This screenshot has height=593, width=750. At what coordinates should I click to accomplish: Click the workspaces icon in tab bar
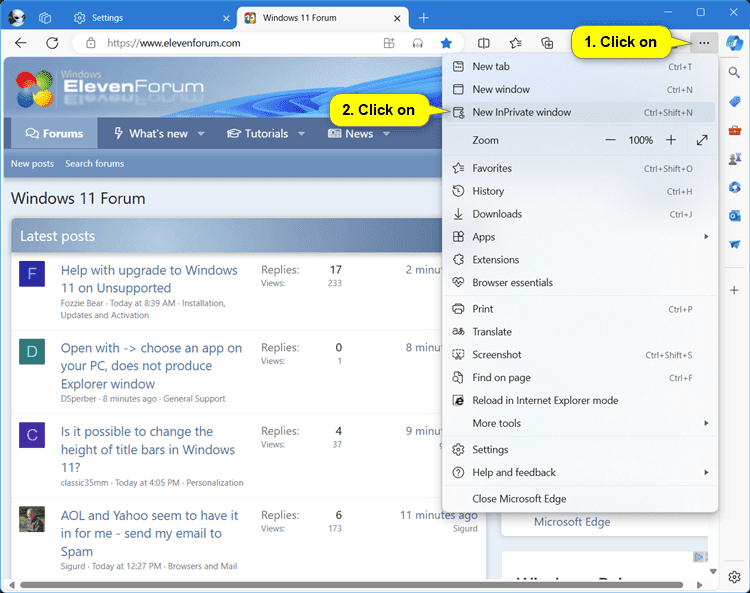(45, 18)
